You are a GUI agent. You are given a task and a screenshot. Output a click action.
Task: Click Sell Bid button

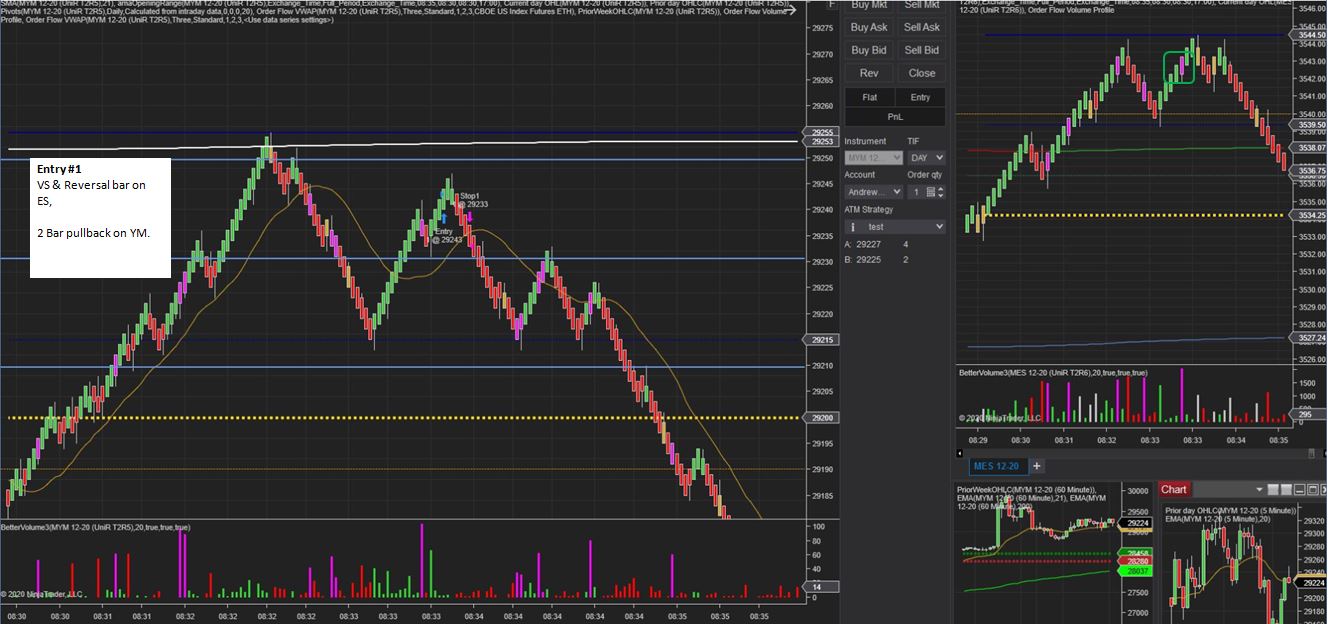click(922, 50)
